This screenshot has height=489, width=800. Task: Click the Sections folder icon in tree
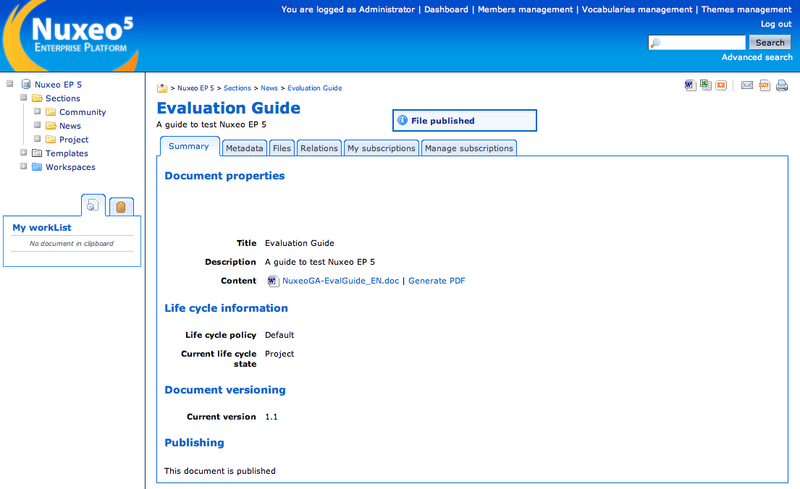[37, 98]
